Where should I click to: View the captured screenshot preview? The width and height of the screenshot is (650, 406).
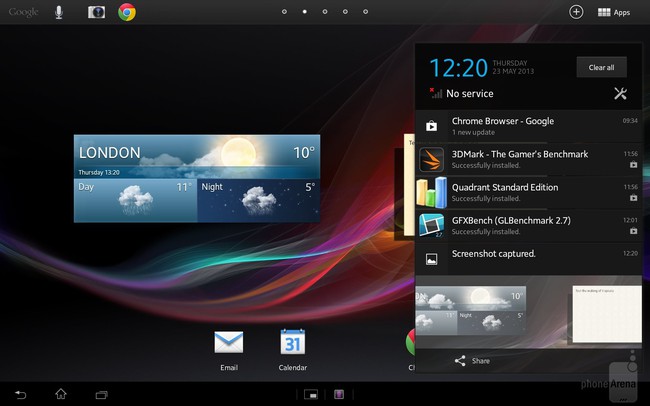pyautogui.click(x=529, y=312)
